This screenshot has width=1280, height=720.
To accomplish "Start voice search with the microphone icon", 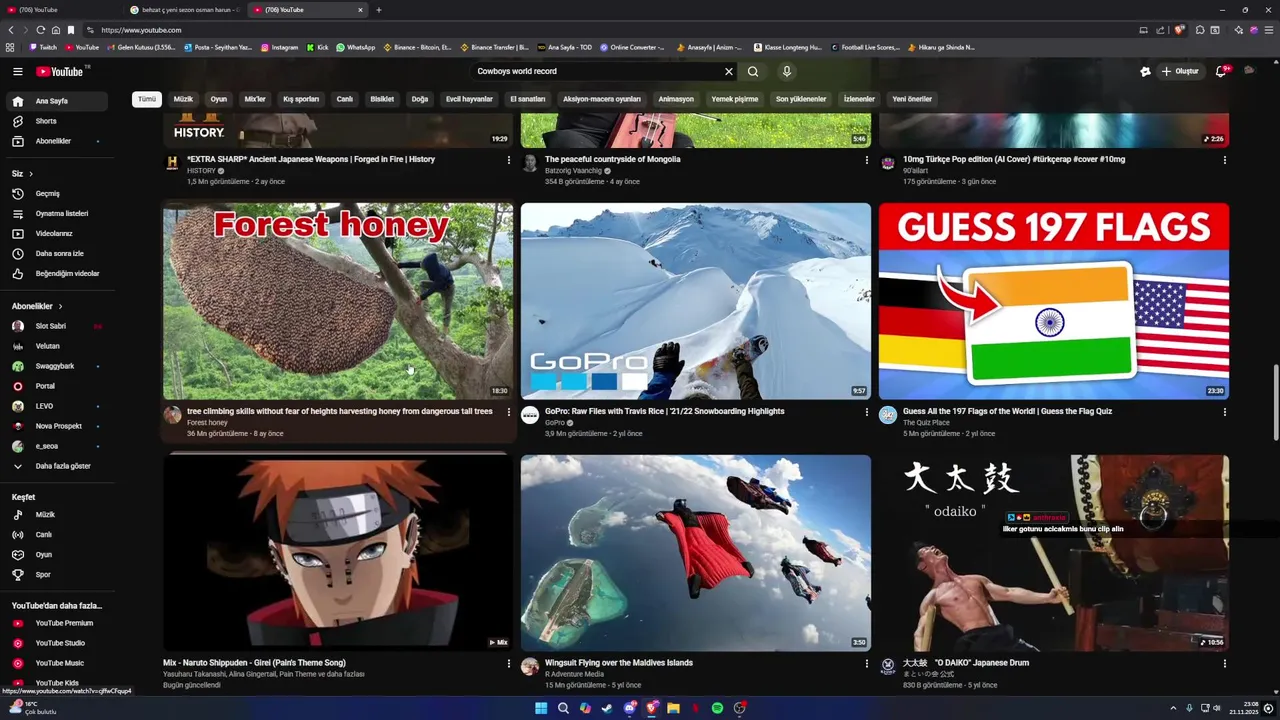I will click(x=787, y=71).
